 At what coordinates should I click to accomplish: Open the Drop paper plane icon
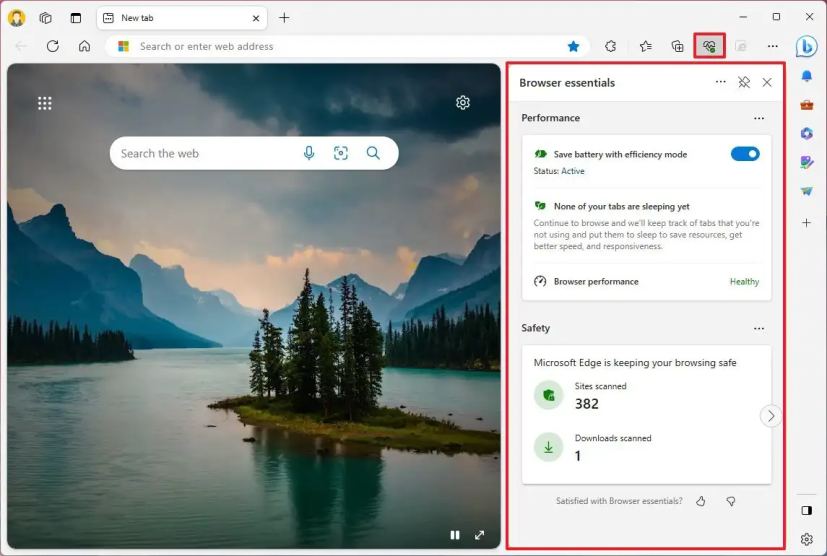point(806,191)
